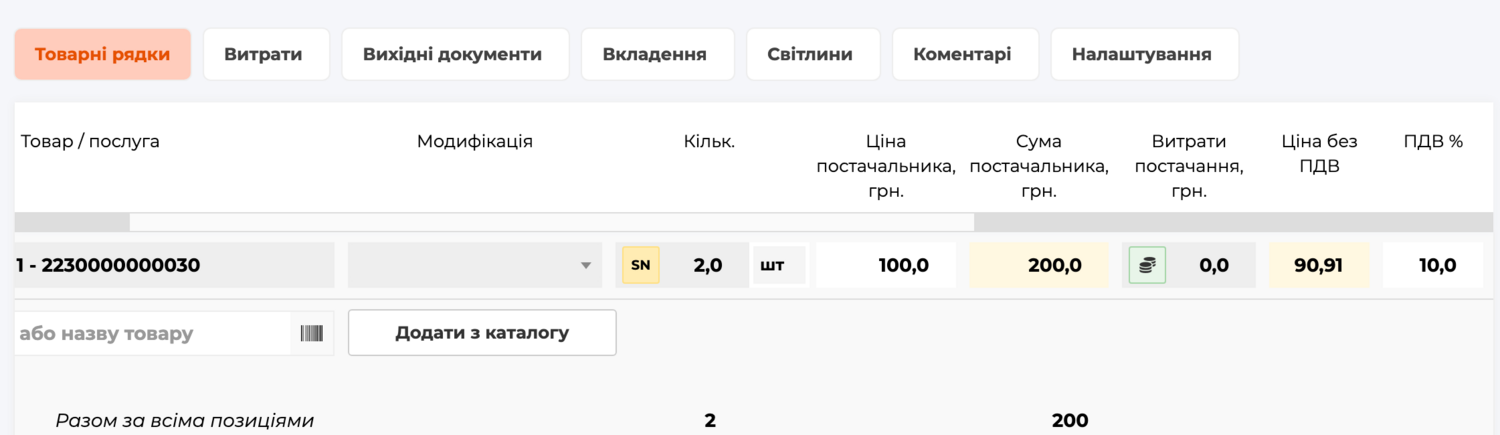
Task: Open the Вихідні документи tab
Action: tap(452, 54)
